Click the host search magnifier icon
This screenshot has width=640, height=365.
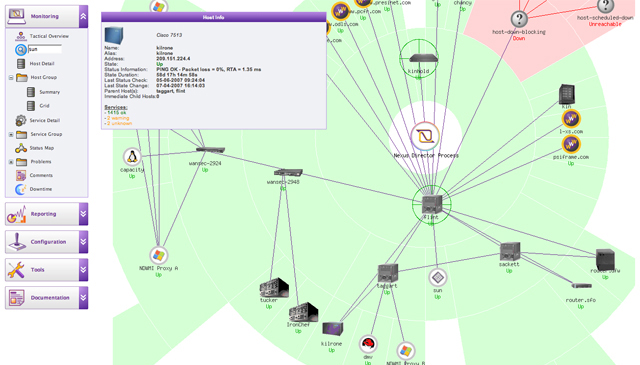(21, 49)
